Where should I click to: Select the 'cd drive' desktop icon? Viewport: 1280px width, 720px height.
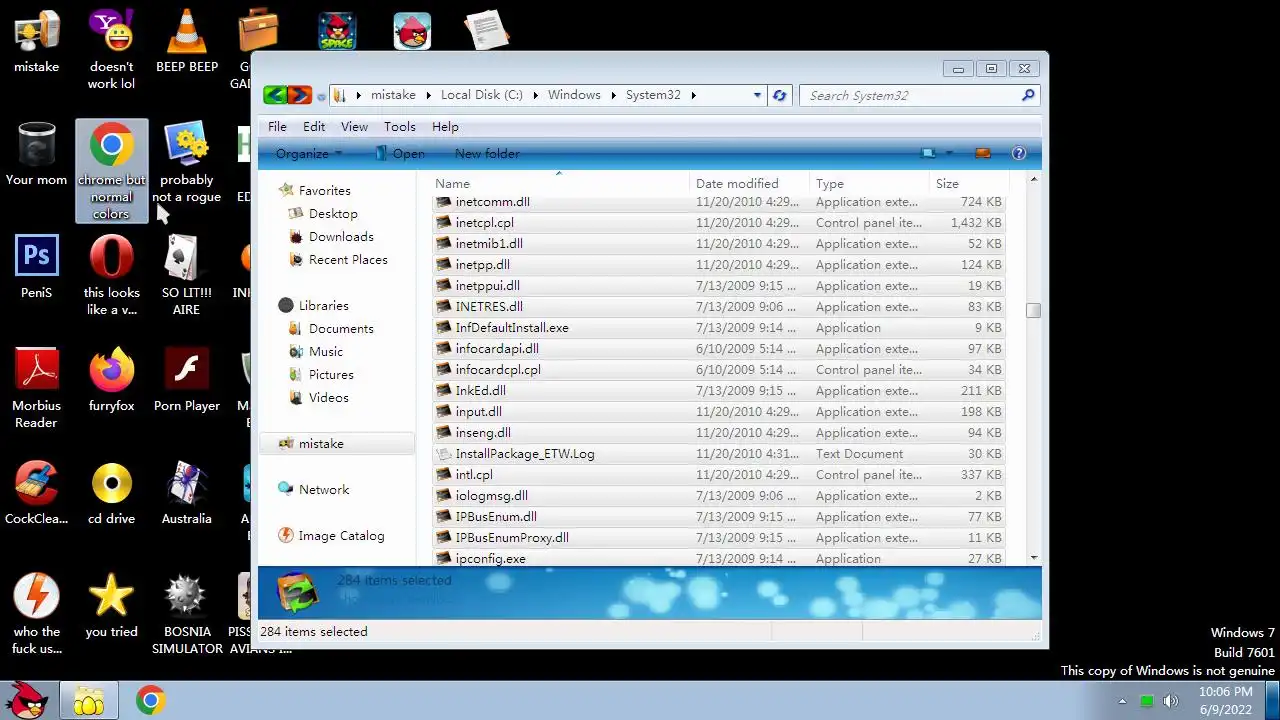click(x=111, y=494)
